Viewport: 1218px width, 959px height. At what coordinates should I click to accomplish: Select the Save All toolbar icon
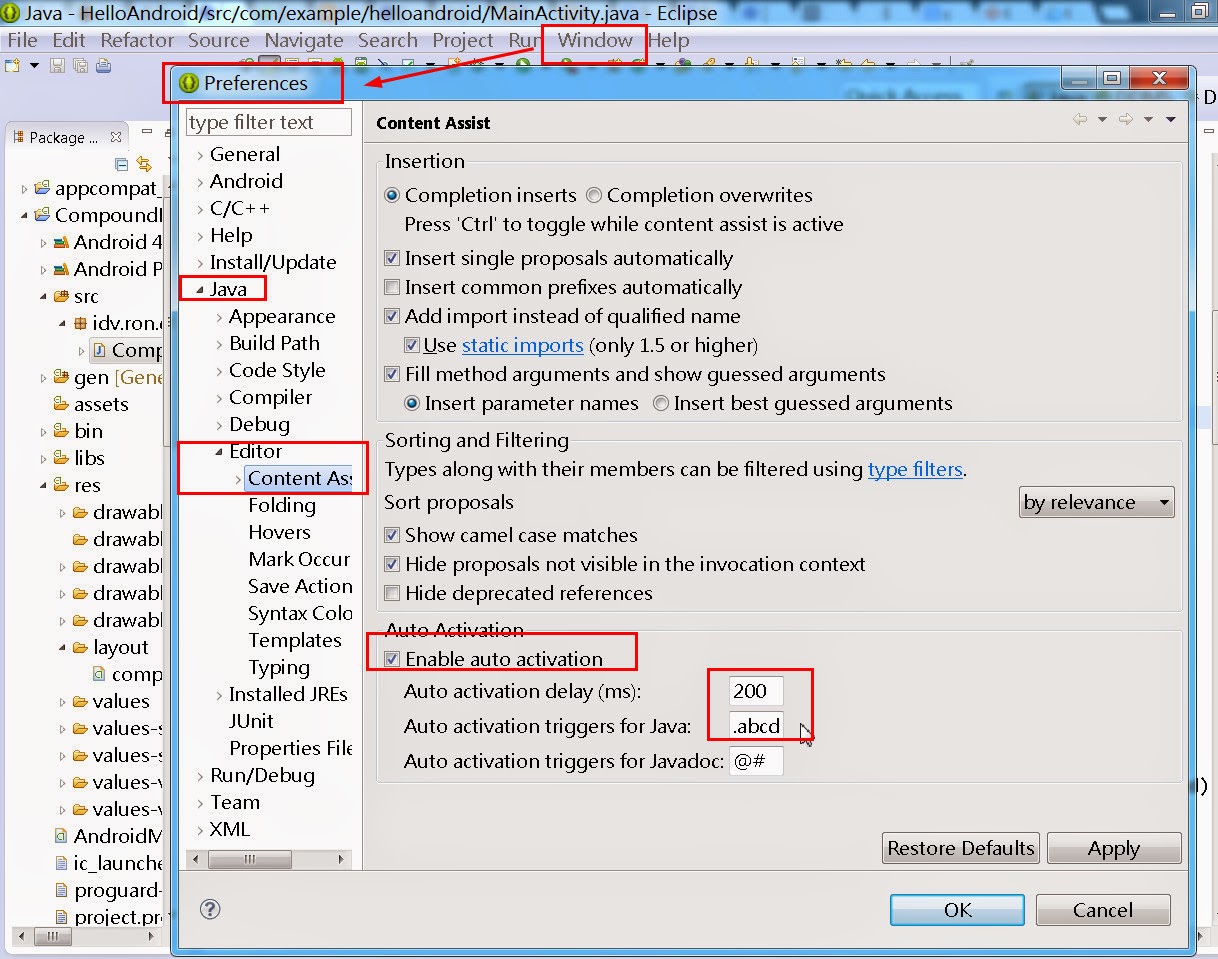79,64
